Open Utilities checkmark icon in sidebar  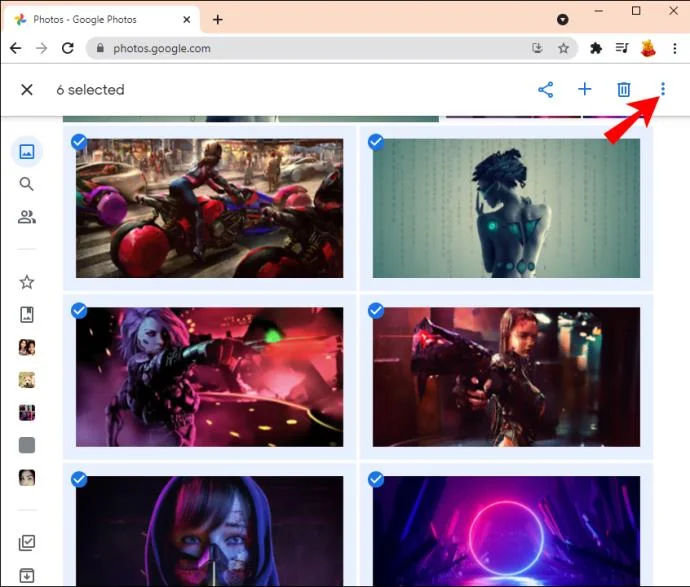pyautogui.click(x=27, y=543)
